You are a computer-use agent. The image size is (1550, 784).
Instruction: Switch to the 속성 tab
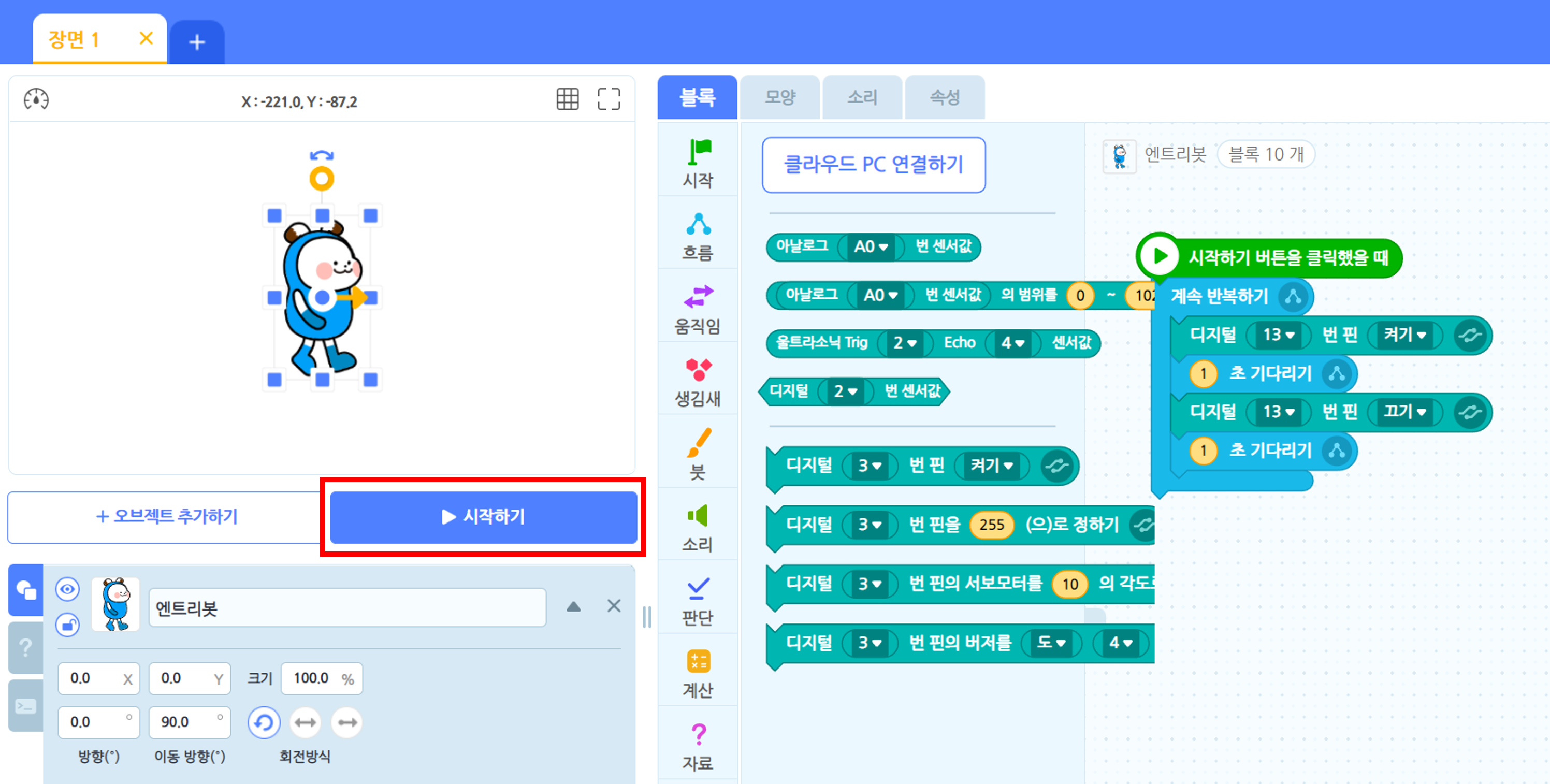945,97
